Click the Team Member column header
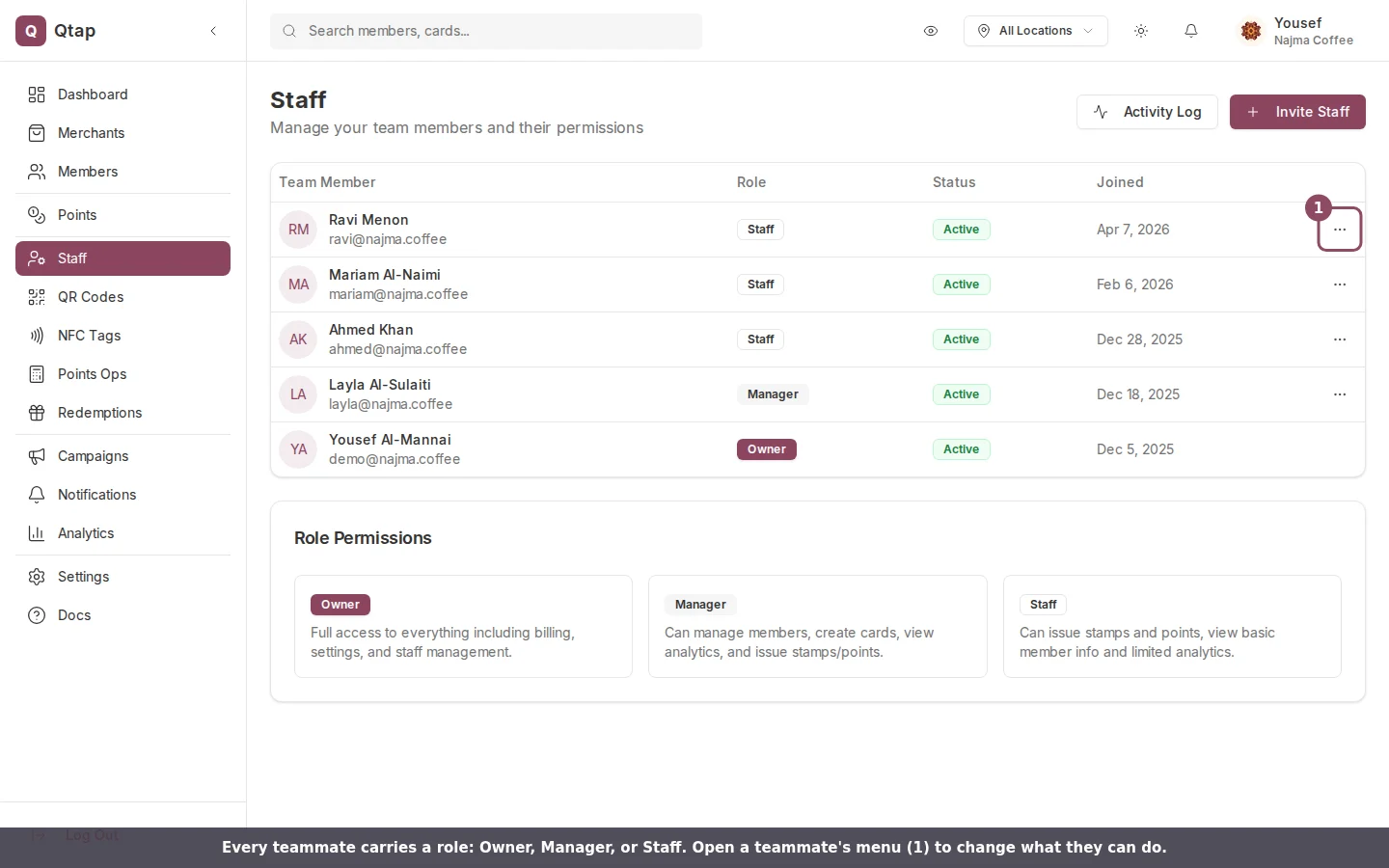This screenshot has width=1389, height=868. click(x=327, y=182)
